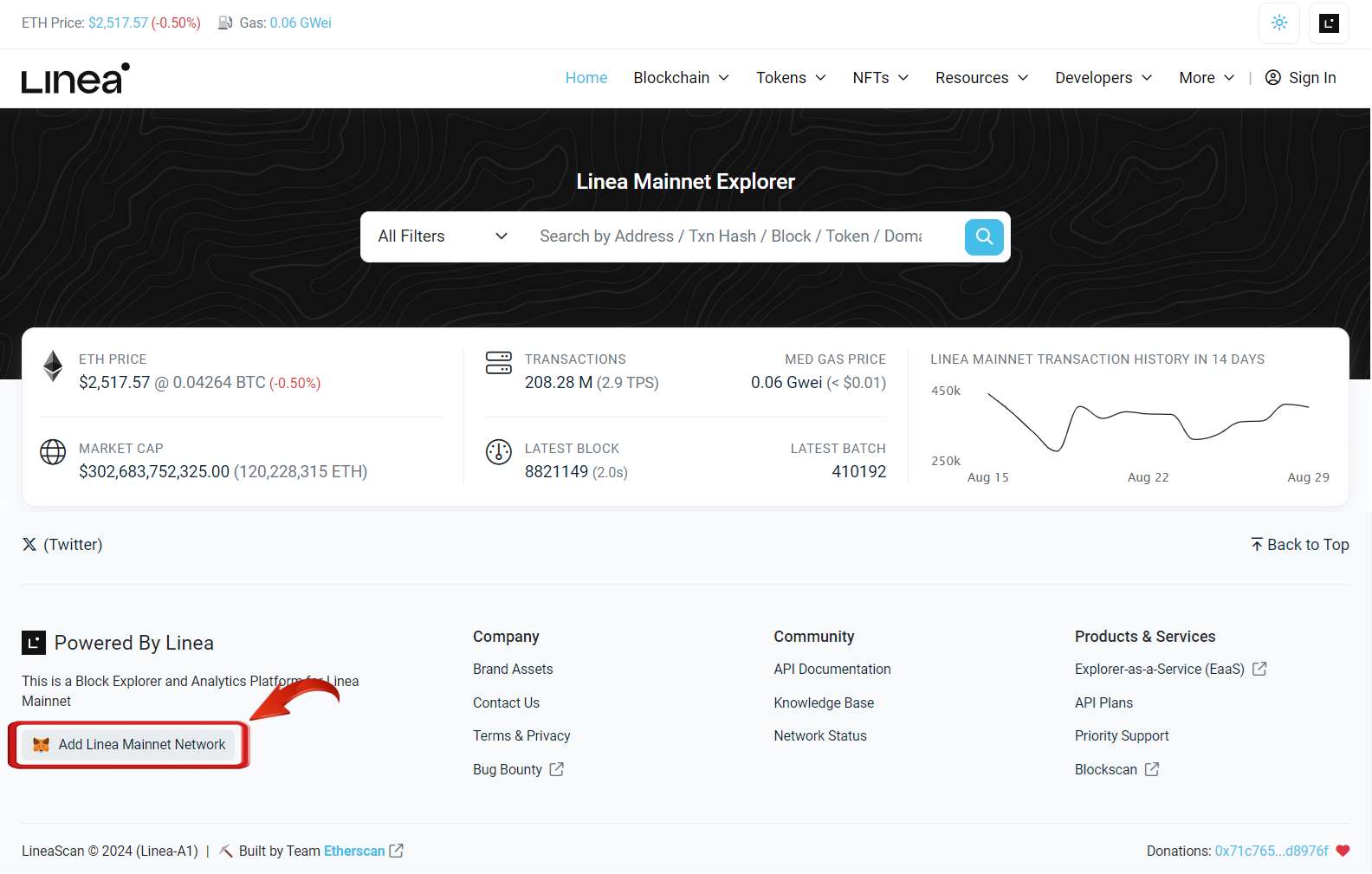
Task: Open the Brand Assets link
Action: pos(513,669)
